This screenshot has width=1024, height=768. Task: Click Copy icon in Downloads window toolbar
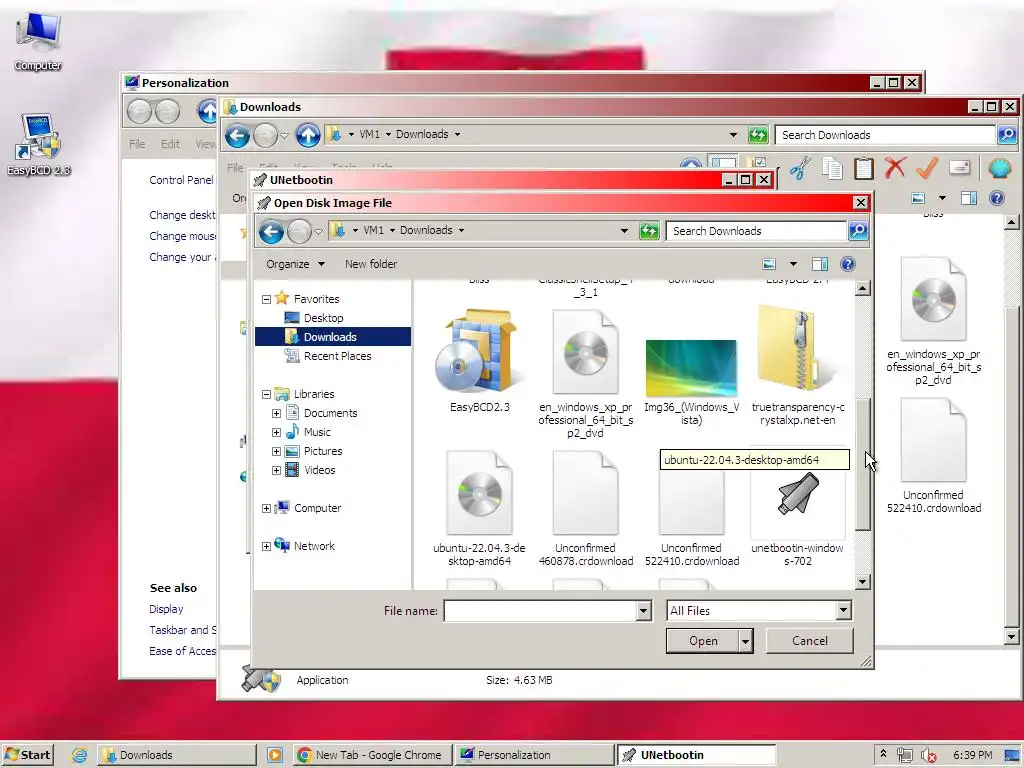(832, 168)
